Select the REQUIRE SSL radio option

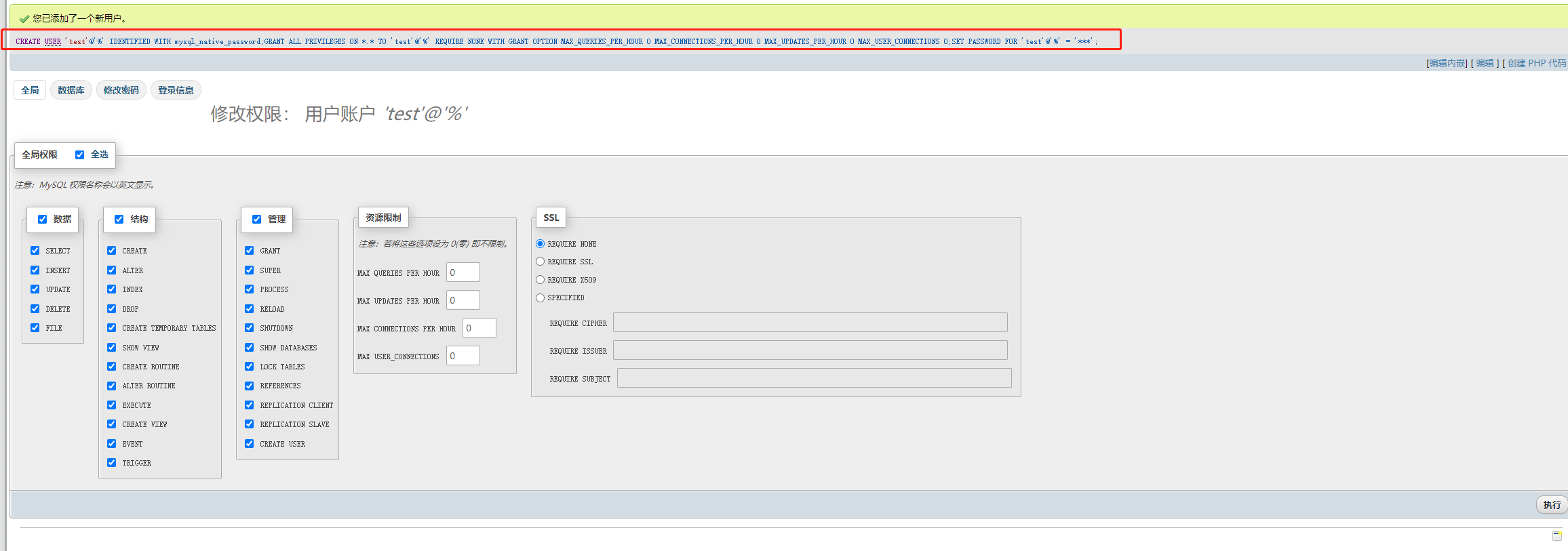(540, 261)
